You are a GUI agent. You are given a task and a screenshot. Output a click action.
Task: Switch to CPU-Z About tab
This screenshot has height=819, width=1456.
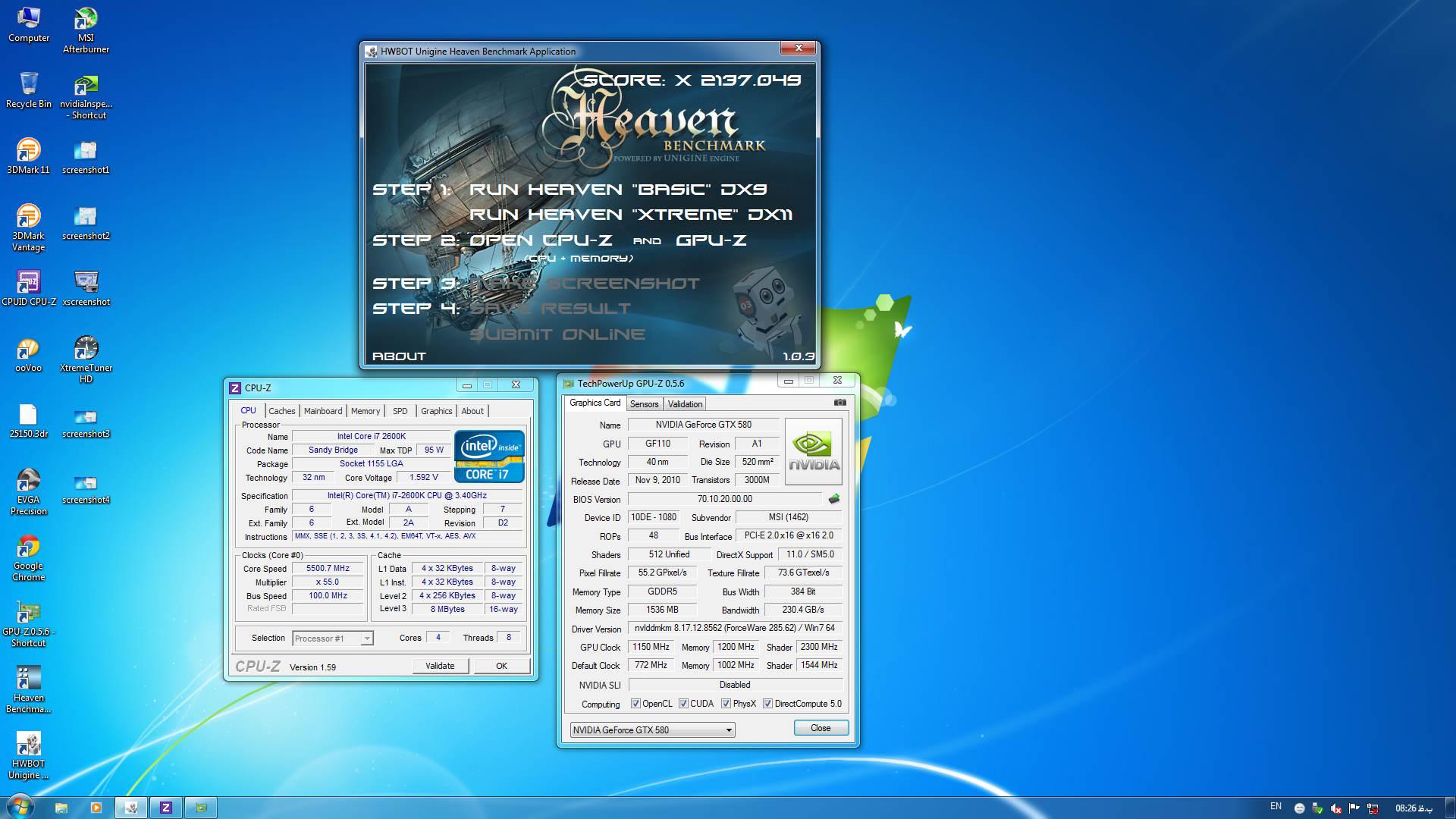point(472,411)
